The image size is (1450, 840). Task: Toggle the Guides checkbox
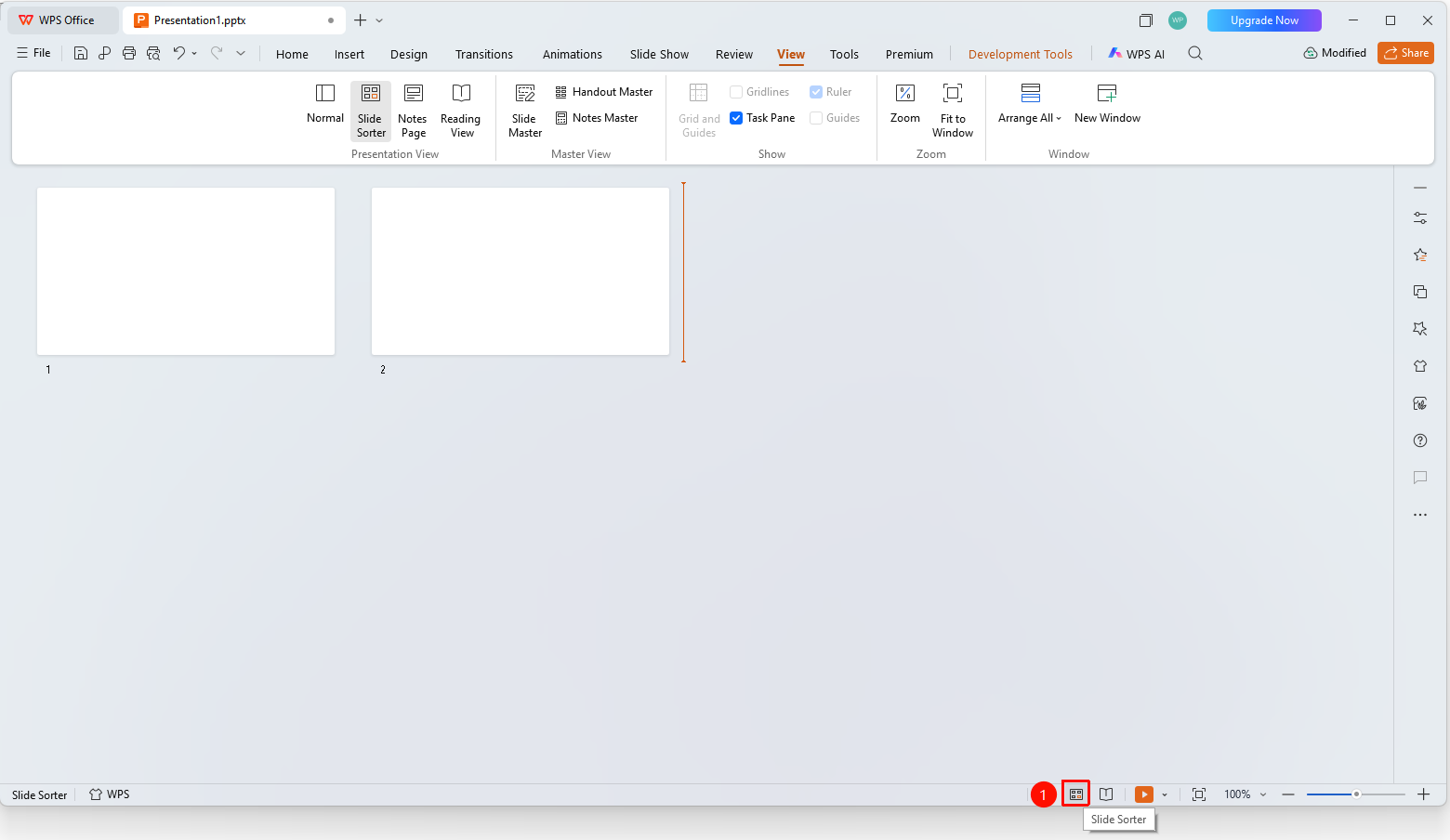point(816,118)
